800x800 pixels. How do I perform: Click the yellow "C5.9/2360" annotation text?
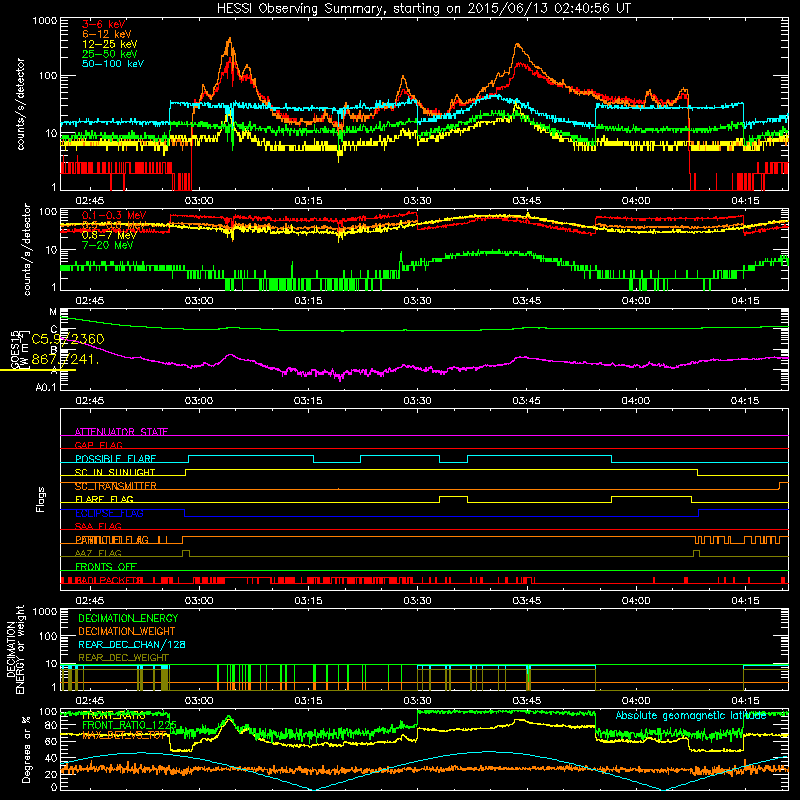pos(68,339)
